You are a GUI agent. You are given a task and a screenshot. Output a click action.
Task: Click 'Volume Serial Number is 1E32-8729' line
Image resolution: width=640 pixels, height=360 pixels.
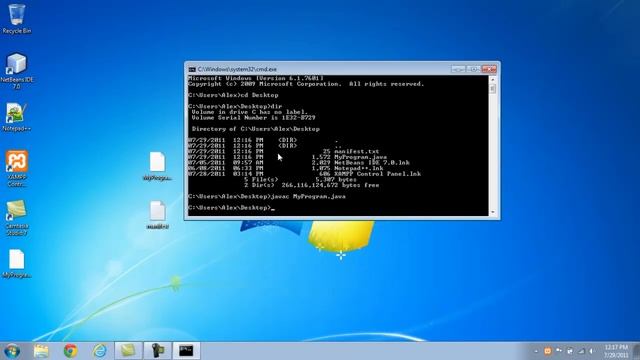point(253,118)
